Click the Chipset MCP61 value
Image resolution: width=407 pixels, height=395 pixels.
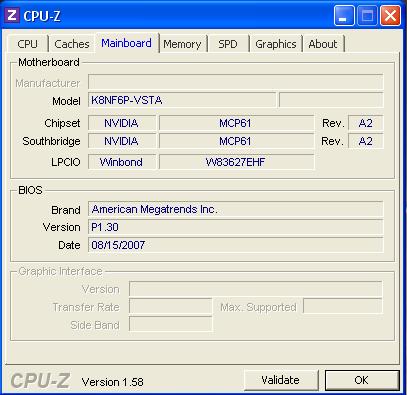tap(236, 123)
